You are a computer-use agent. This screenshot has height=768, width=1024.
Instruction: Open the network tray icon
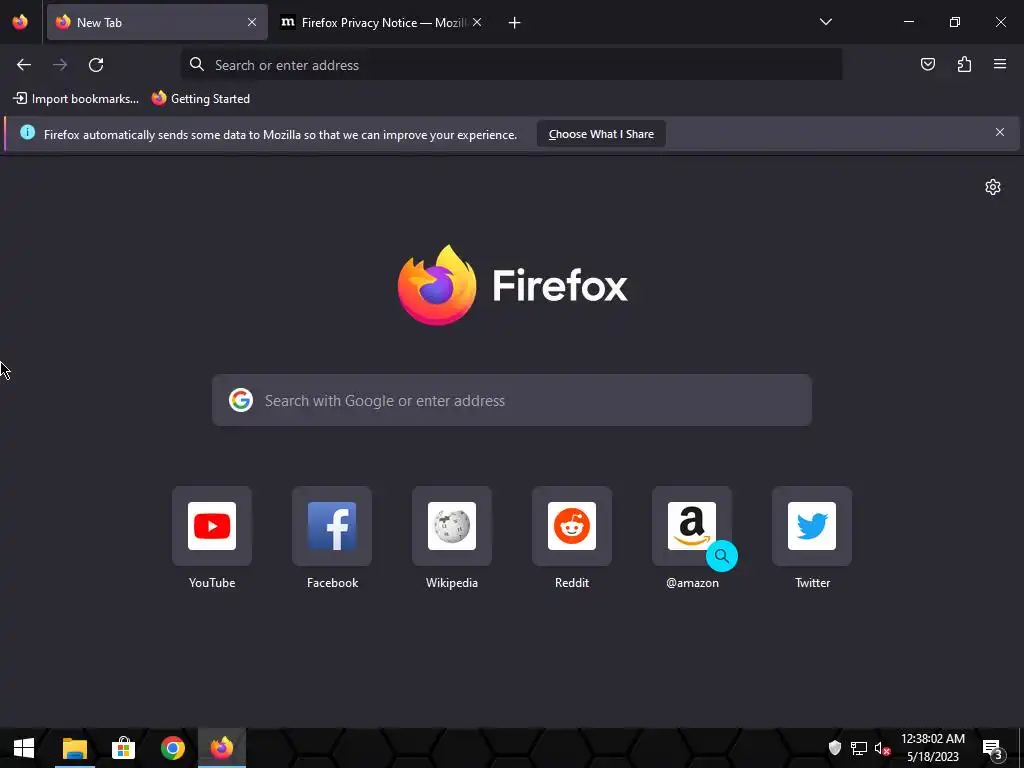coord(859,748)
